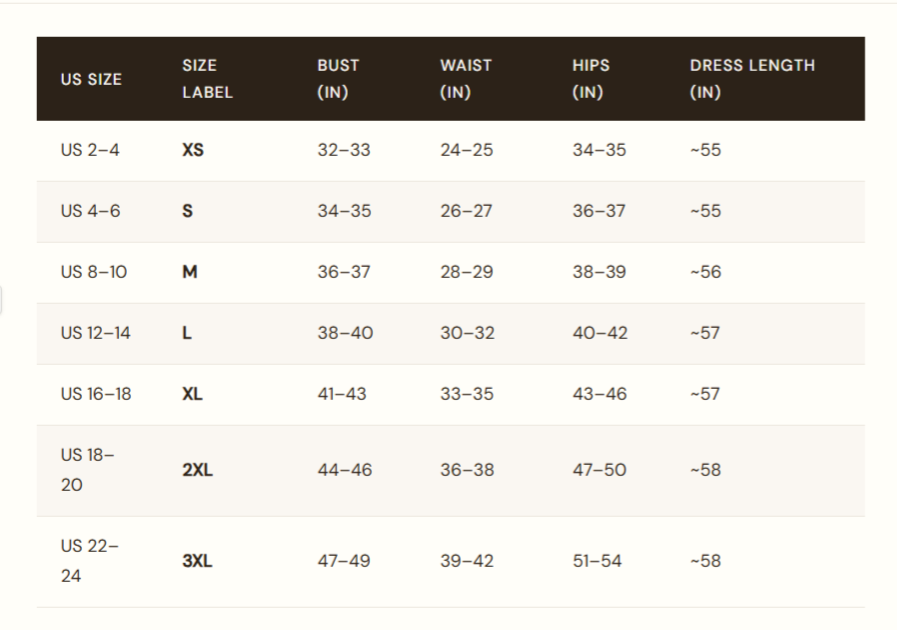898x630 pixels.
Task: Select the S size label cell
Action: tap(188, 211)
